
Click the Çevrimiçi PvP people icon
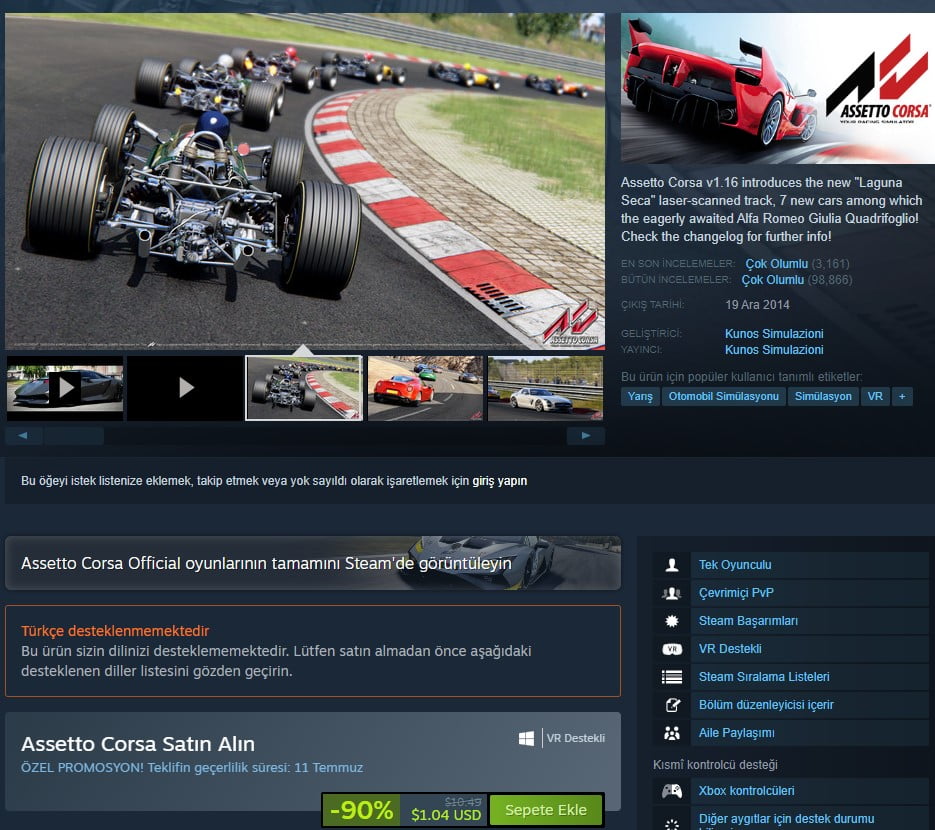point(672,592)
